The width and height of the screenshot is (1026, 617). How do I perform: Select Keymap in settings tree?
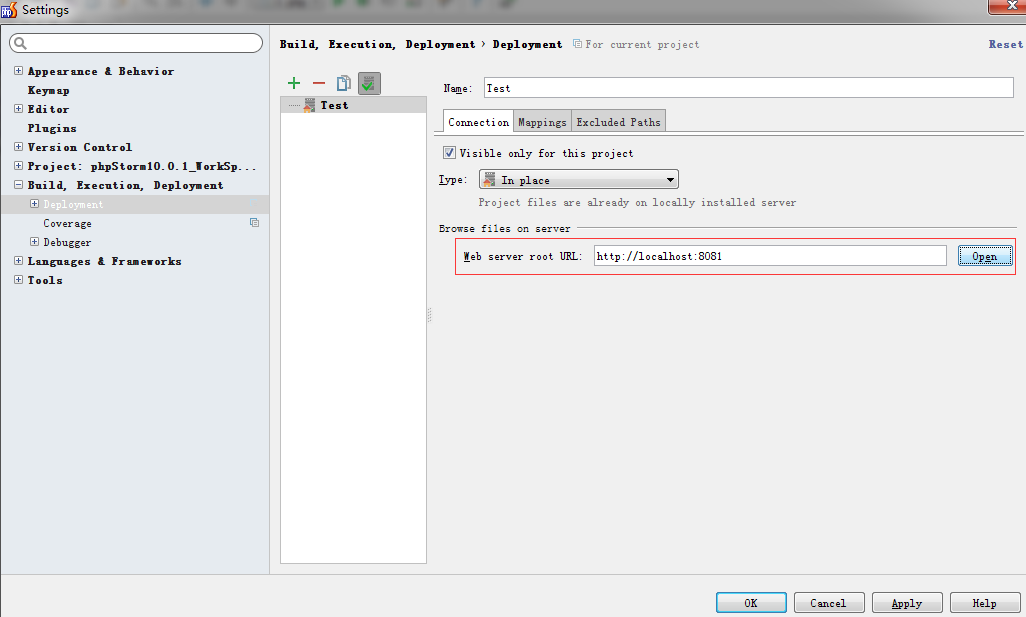(x=48, y=90)
